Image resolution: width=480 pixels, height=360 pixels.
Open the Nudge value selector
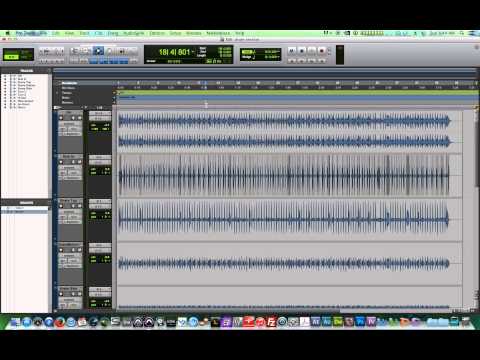point(271,57)
